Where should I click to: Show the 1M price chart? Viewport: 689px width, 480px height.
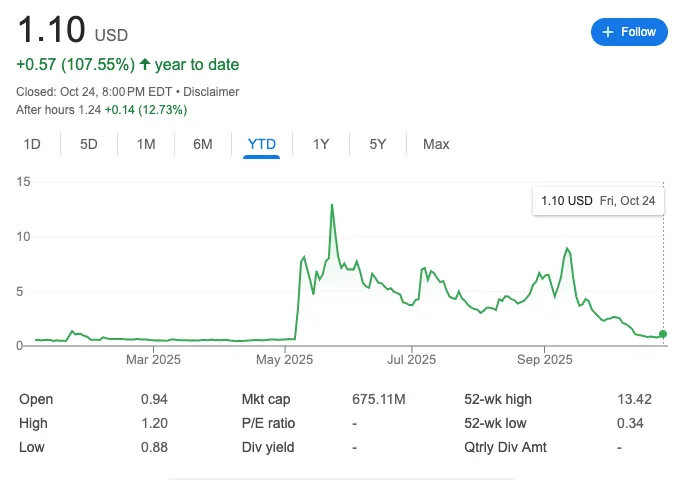click(146, 144)
